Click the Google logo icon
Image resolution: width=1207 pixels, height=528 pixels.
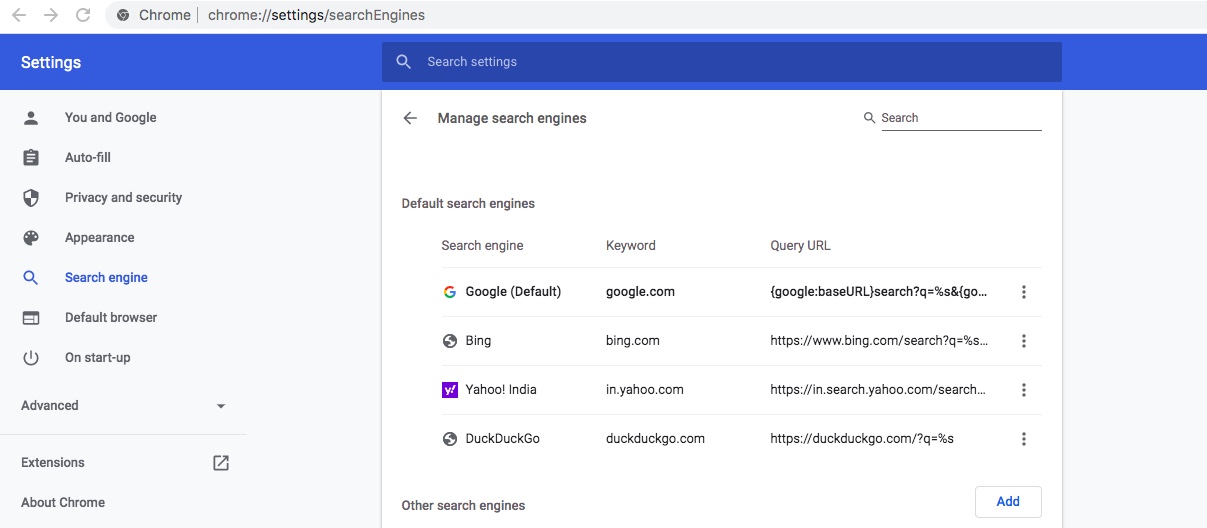point(450,292)
